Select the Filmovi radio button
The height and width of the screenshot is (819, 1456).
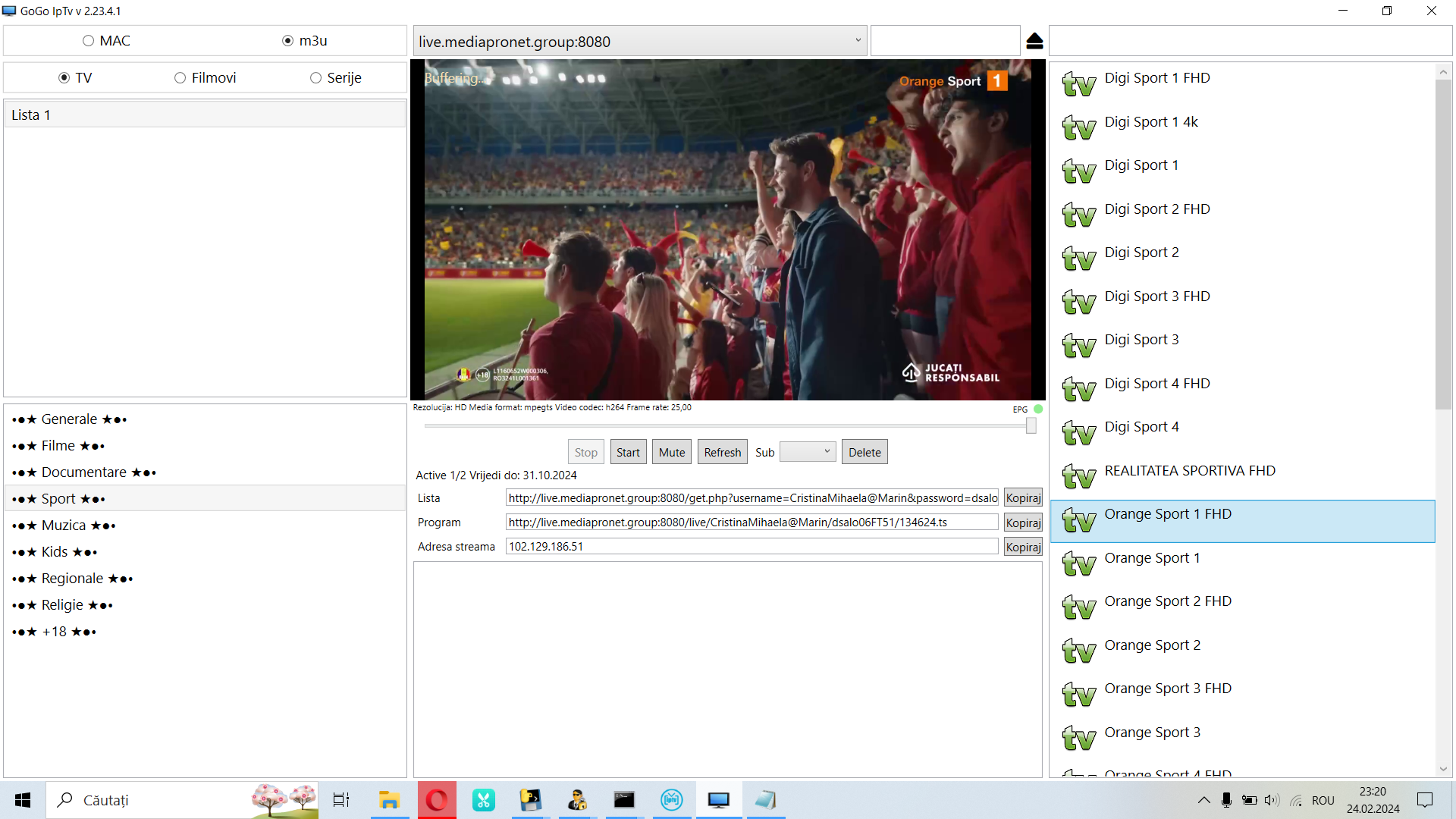(180, 78)
